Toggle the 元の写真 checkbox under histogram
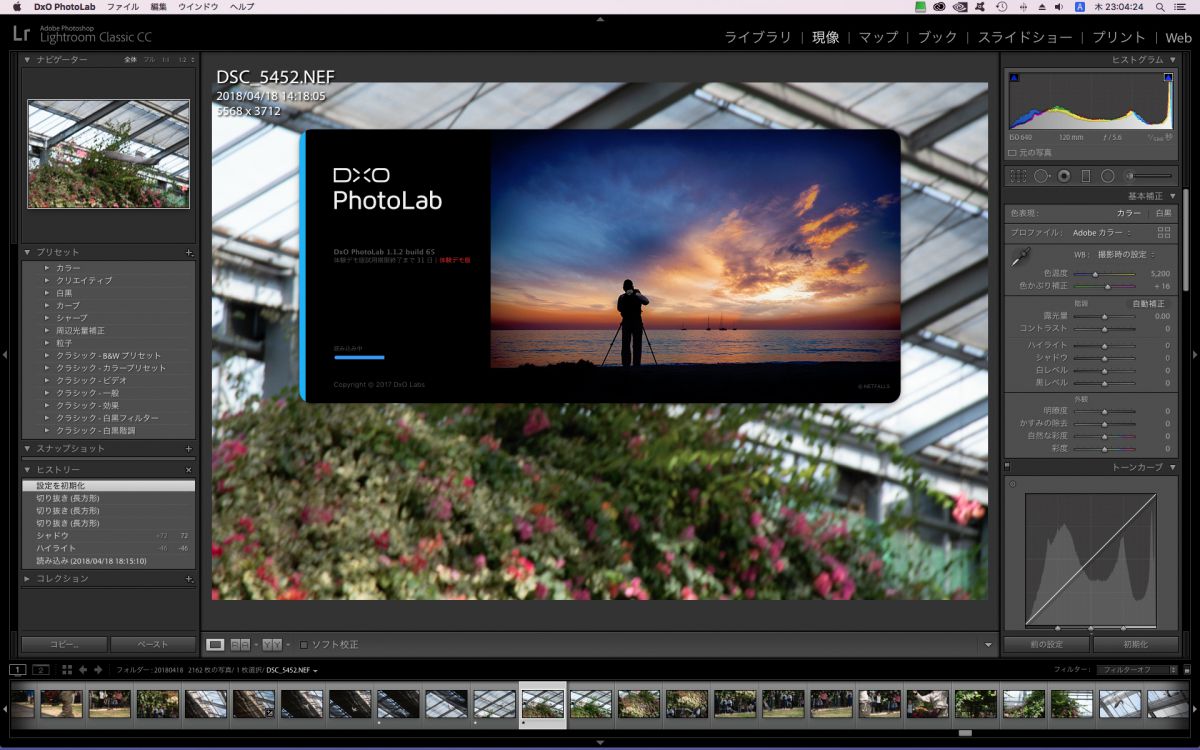The height and width of the screenshot is (750, 1200). (x=1012, y=153)
